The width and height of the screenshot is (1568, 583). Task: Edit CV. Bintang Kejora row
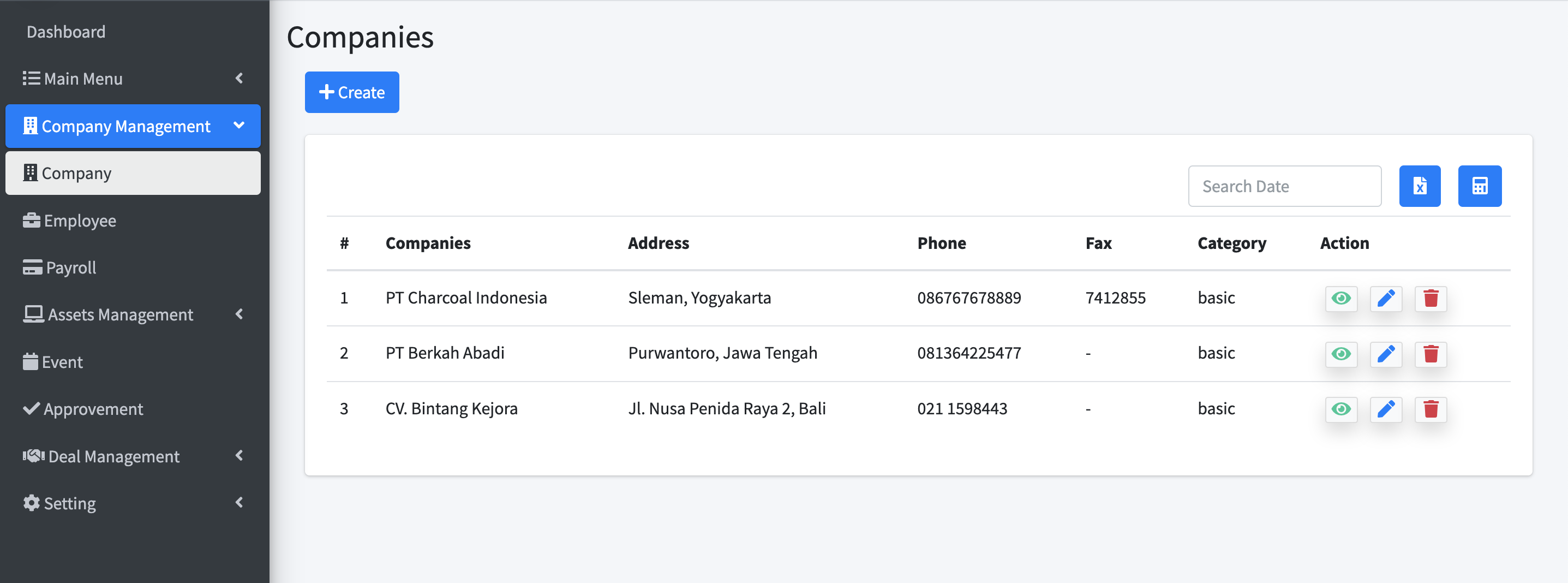[x=1385, y=409]
